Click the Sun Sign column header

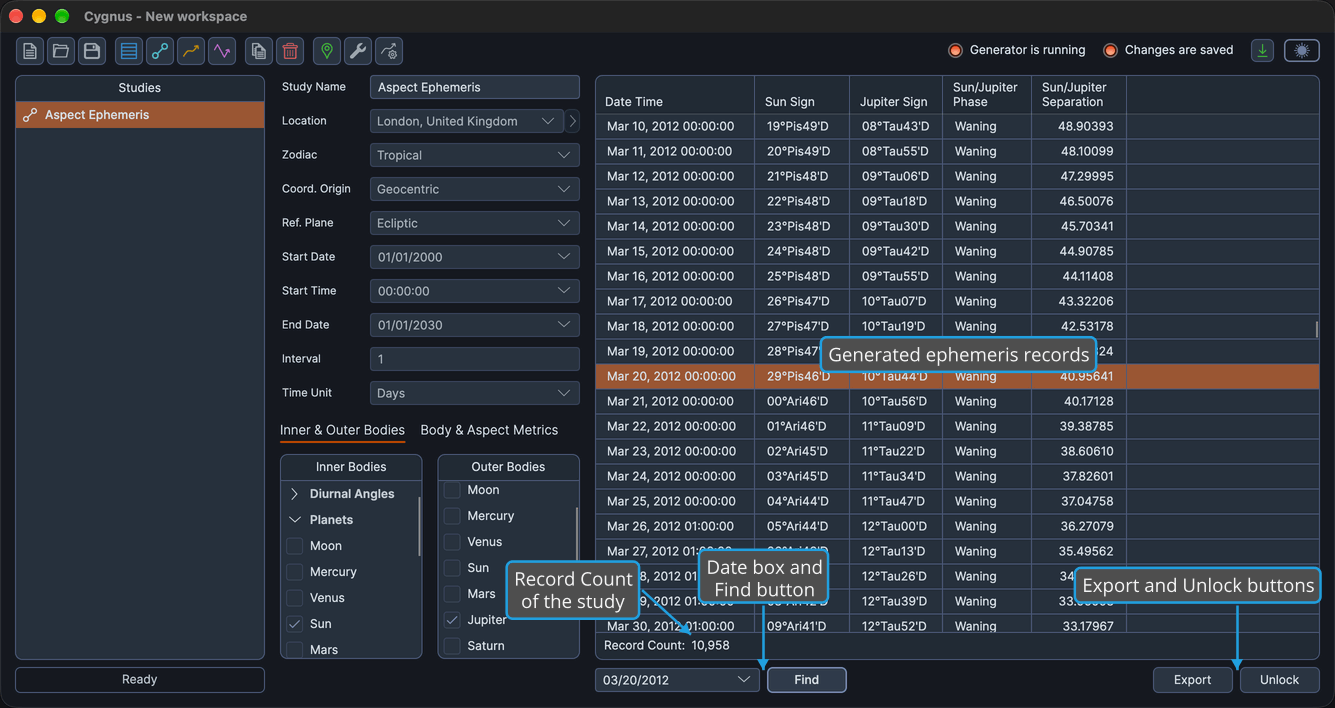802,95
